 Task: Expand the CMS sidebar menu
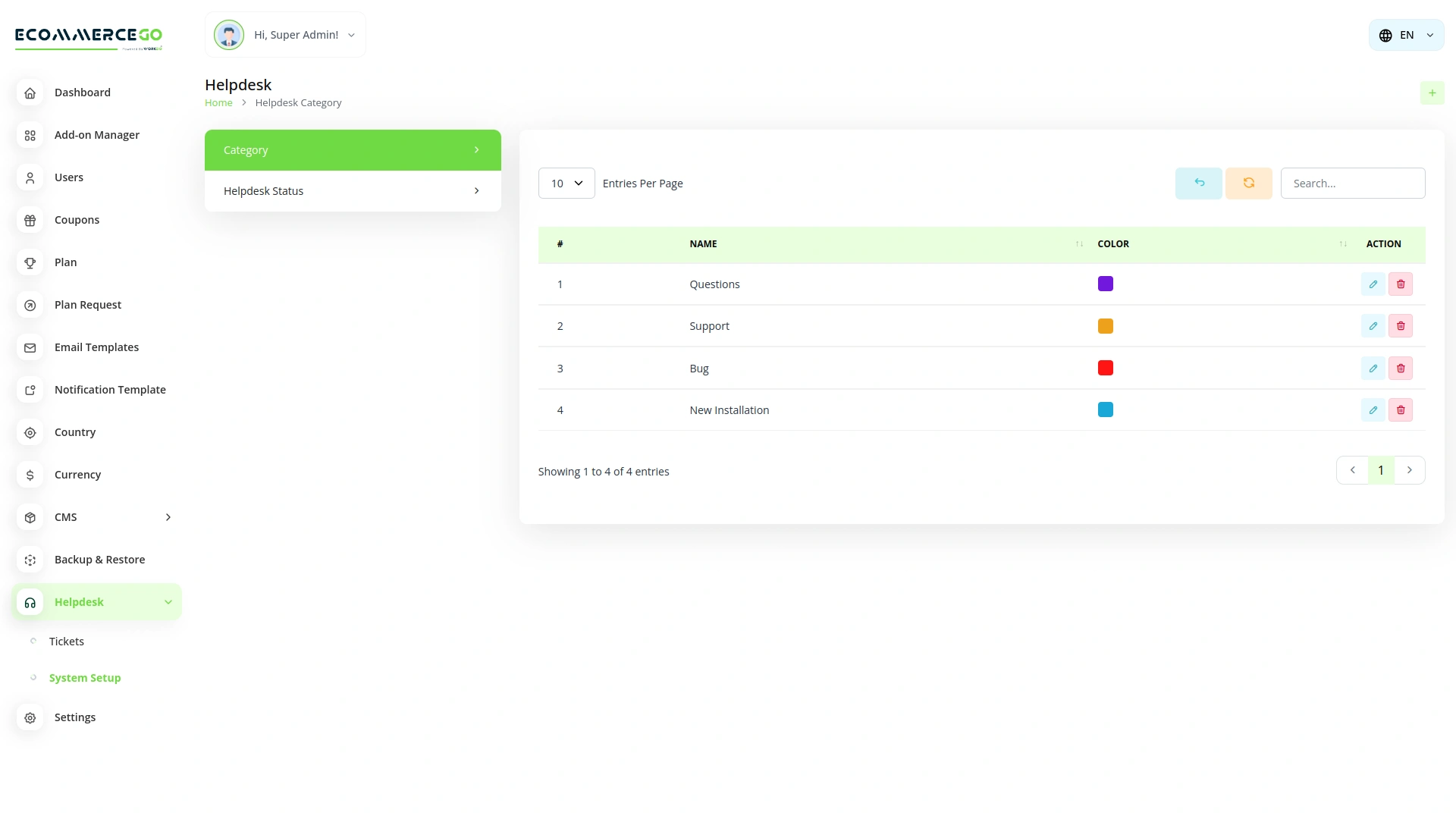[168, 516]
